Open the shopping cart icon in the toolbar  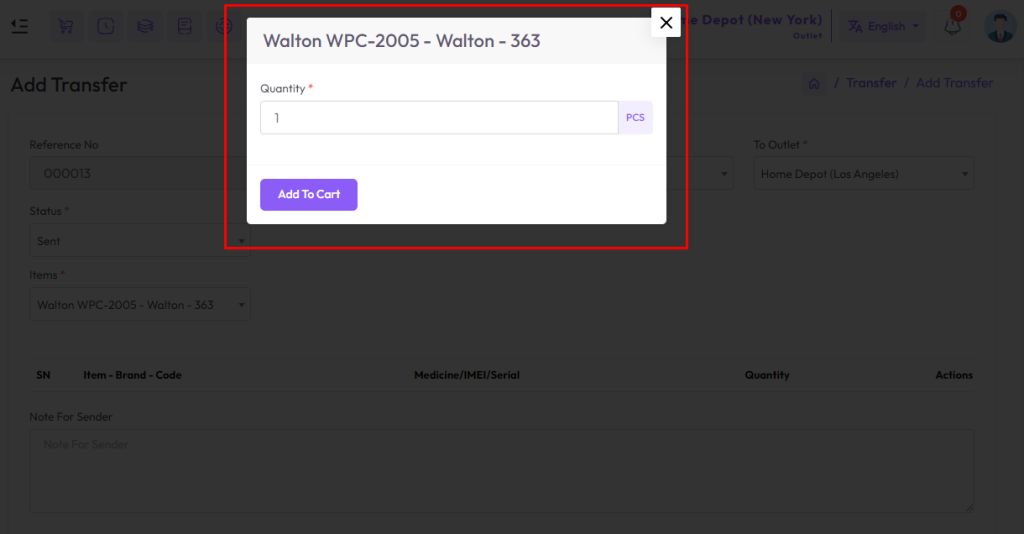pyautogui.click(x=65, y=26)
